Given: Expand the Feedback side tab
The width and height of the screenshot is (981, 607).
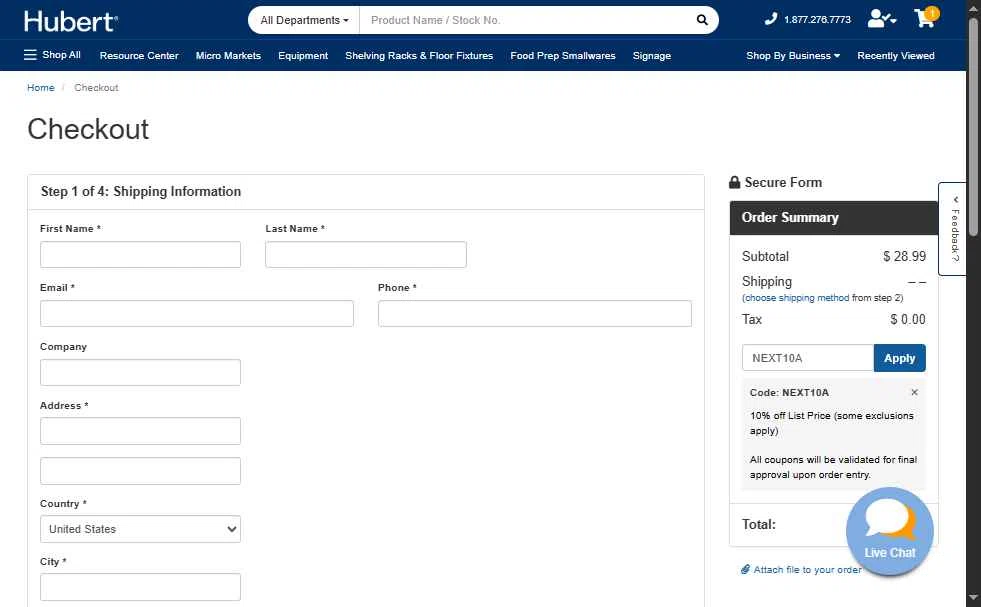Looking at the screenshot, I should click(952, 229).
